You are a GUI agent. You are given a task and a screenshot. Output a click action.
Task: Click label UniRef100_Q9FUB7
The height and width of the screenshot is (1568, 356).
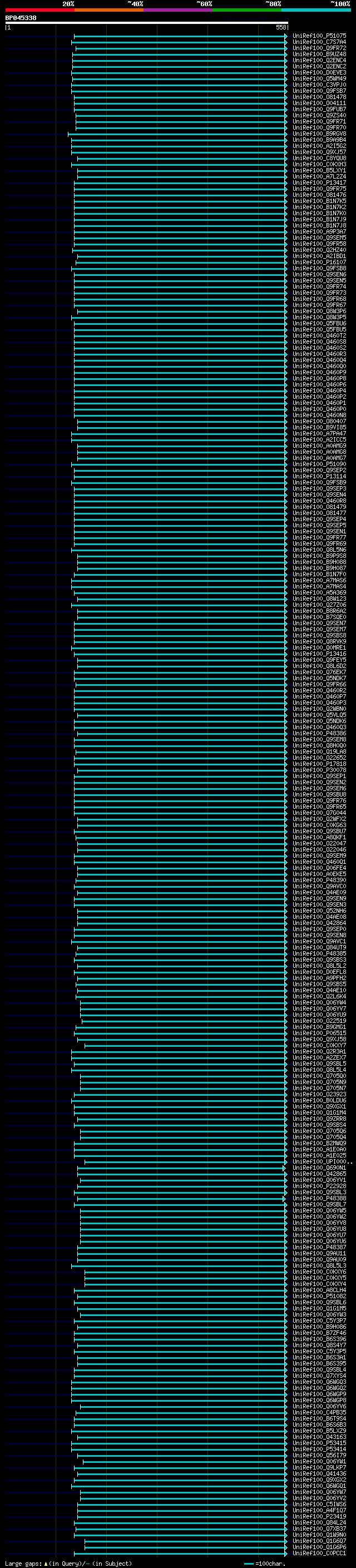(319, 109)
